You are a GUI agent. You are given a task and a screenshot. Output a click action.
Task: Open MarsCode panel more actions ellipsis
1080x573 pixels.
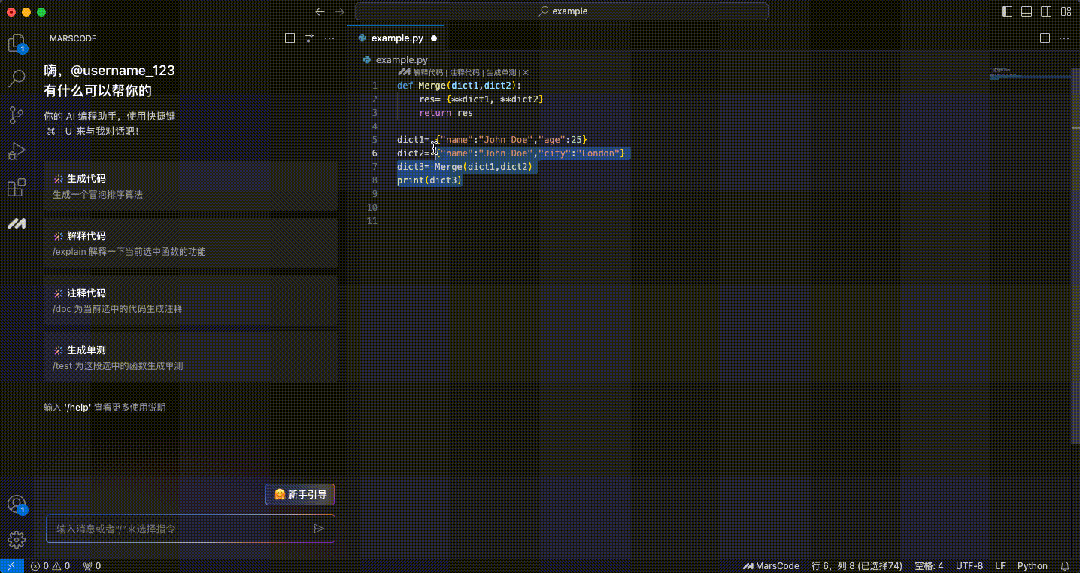(x=330, y=38)
